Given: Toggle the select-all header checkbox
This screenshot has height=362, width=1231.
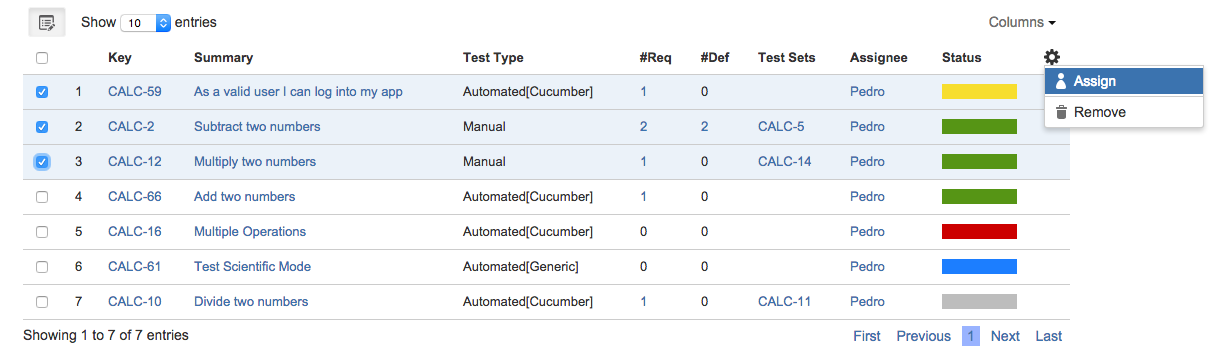Looking at the screenshot, I should 42,58.
